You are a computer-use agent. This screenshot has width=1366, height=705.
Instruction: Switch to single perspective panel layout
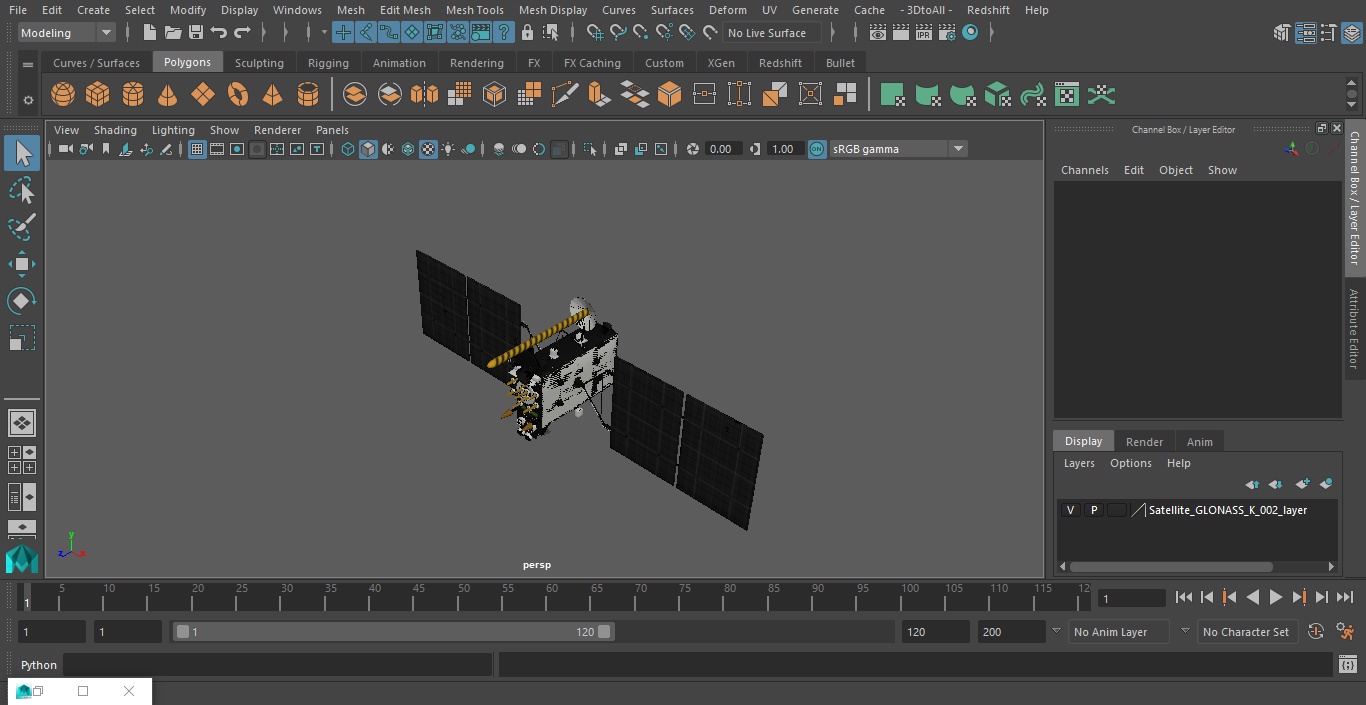(x=22, y=423)
